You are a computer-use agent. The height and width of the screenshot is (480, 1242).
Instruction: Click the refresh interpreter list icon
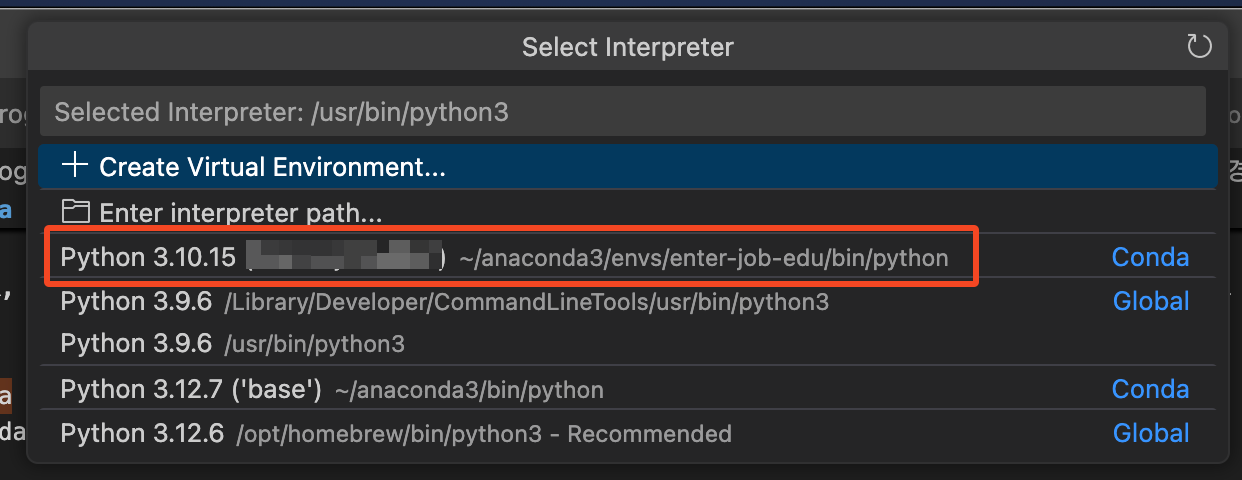pos(1198,46)
